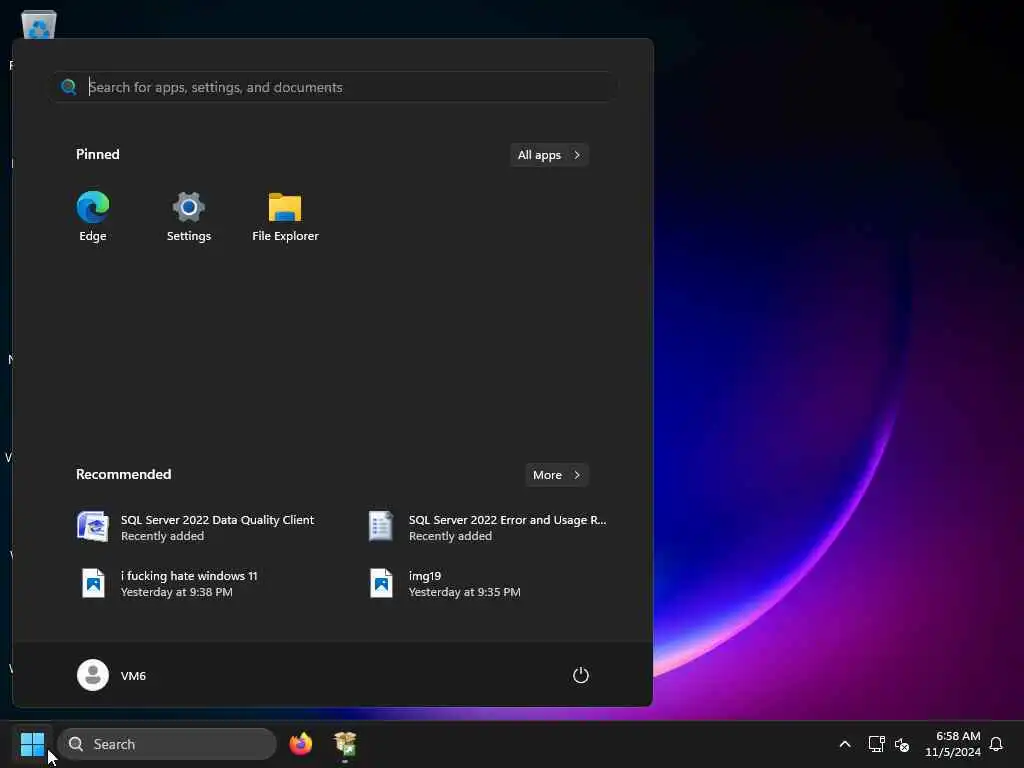The image size is (1024, 768).
Task: Open the notification bell icon
Action: tap(996, 744)
